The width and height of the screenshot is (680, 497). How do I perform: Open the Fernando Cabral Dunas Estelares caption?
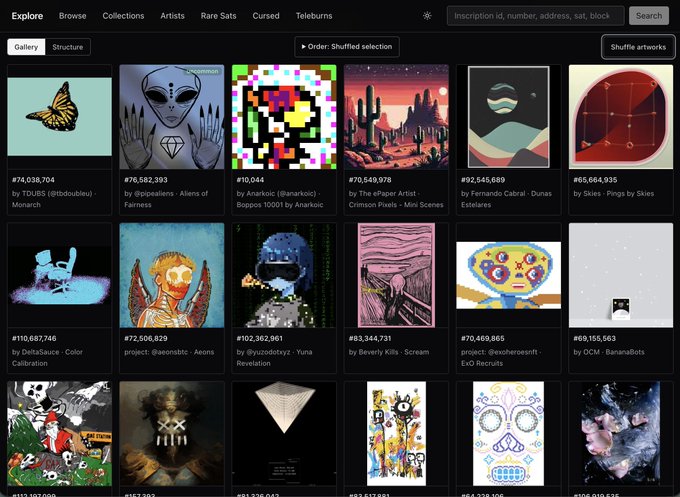pyautogui.click(x=507, y=199)
